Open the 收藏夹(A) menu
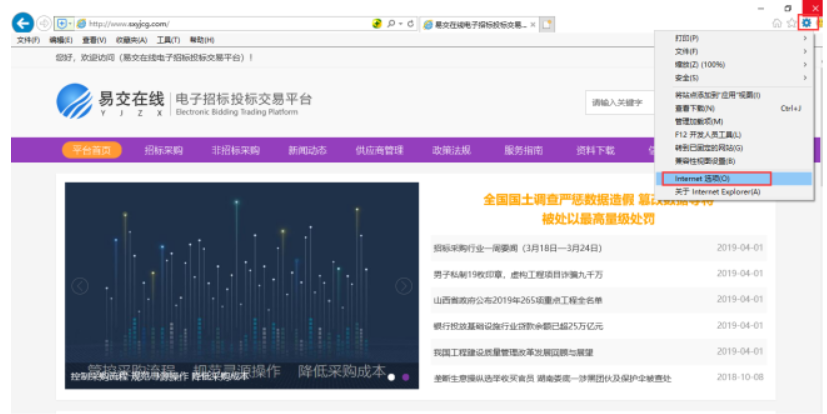827x414 pixels. coord(131,40)
